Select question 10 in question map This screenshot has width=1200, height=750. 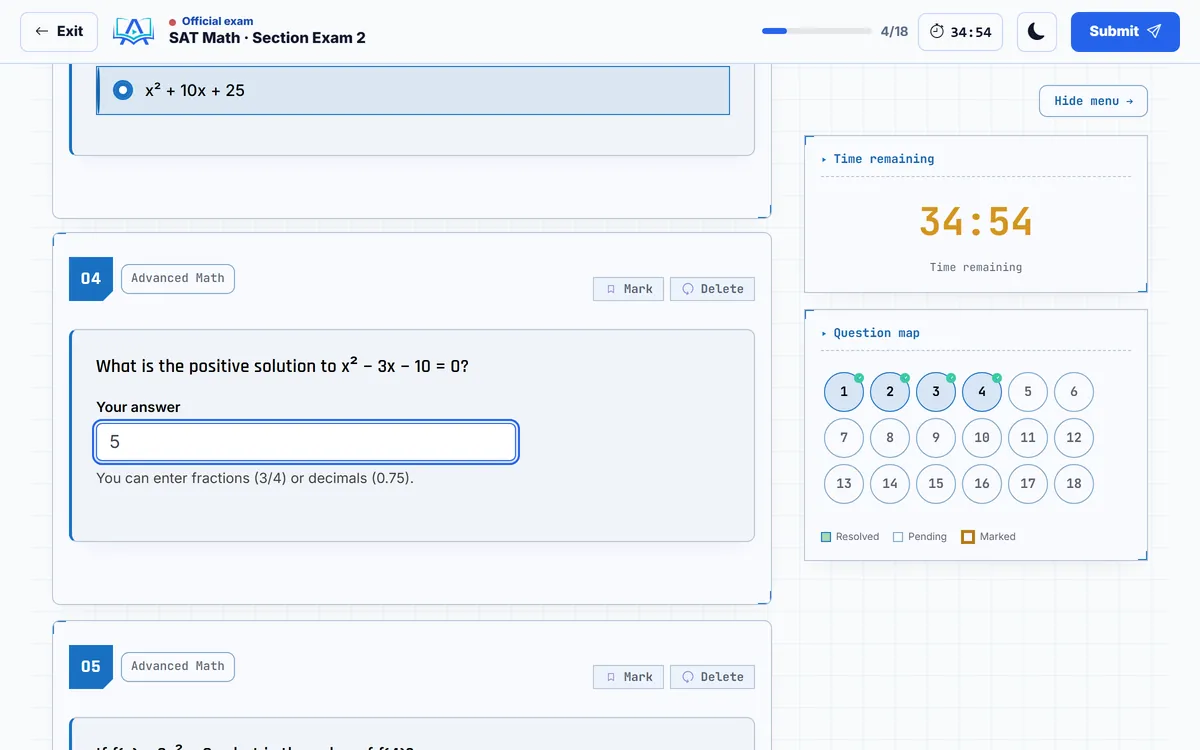coord(982,438)
